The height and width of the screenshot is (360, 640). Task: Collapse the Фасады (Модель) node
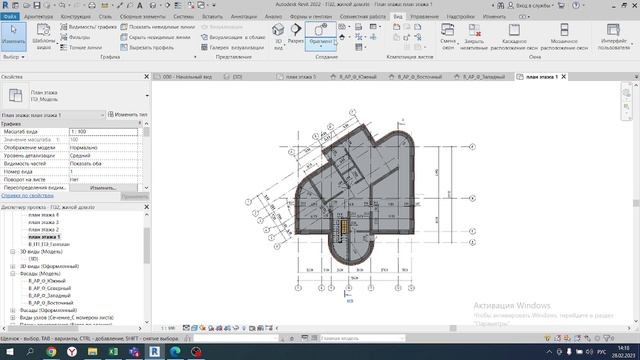(x=13, y=273)
